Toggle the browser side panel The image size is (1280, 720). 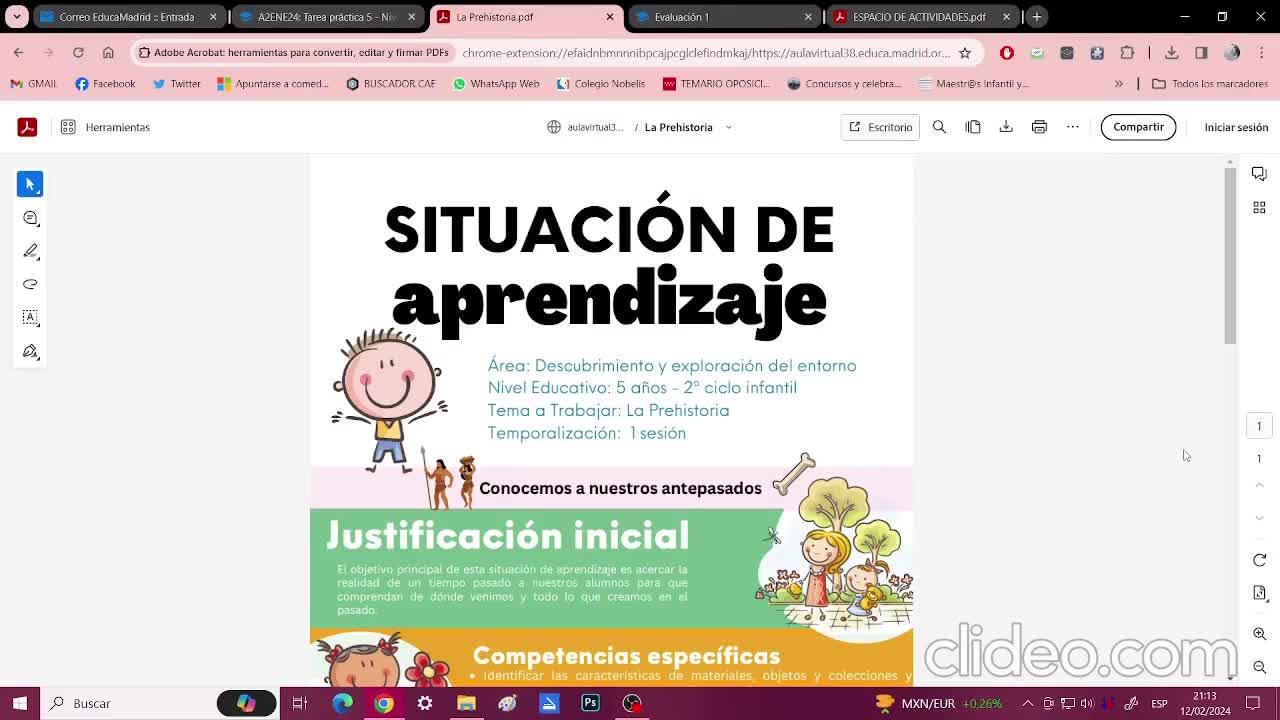click(1201, 52)
